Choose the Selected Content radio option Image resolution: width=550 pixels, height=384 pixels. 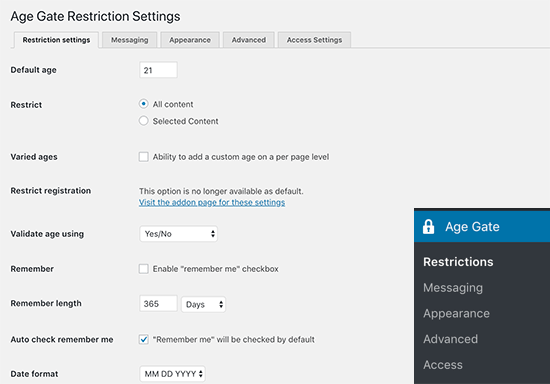point(143,121)
